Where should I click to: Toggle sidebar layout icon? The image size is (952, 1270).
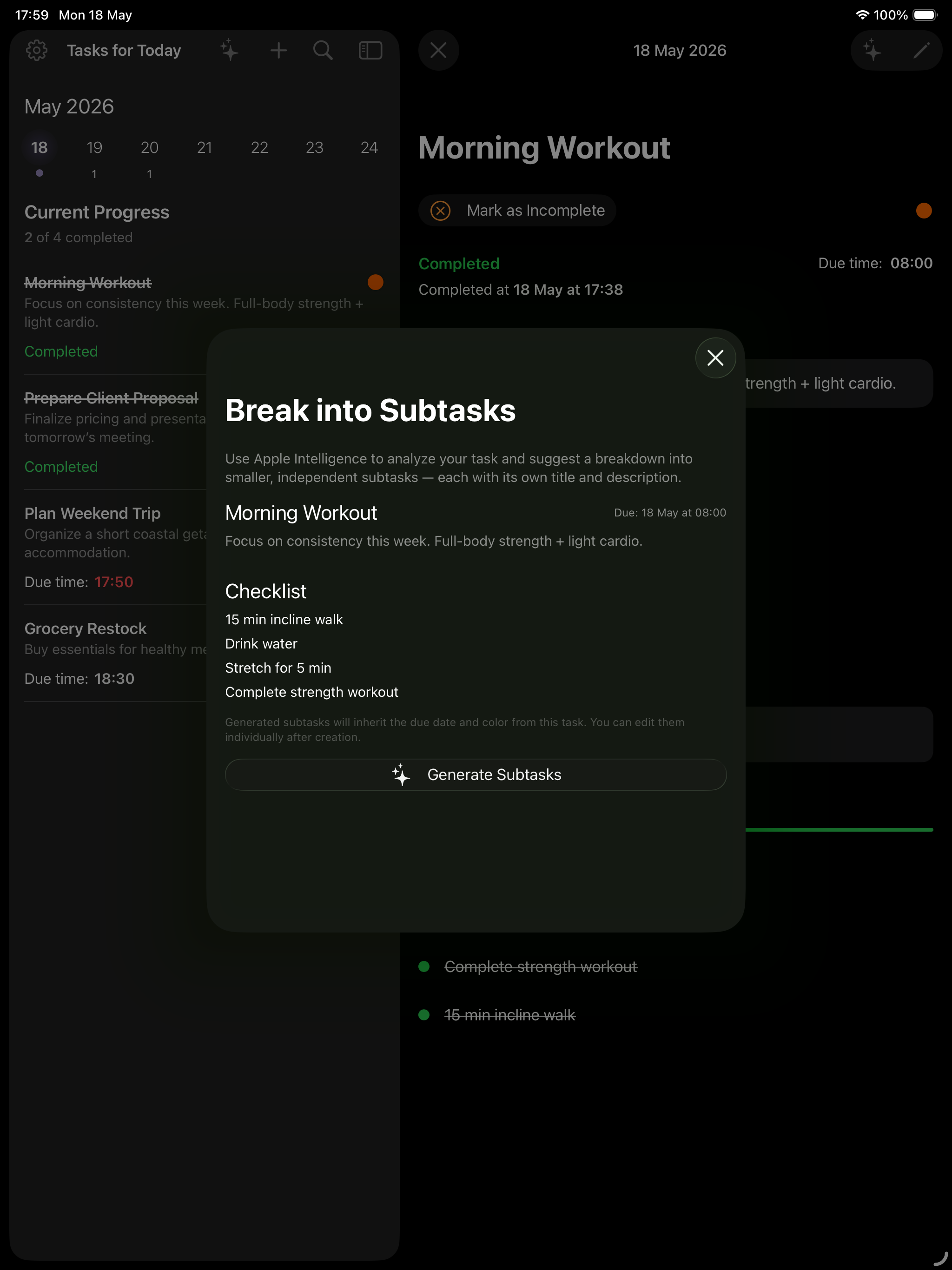370,51
